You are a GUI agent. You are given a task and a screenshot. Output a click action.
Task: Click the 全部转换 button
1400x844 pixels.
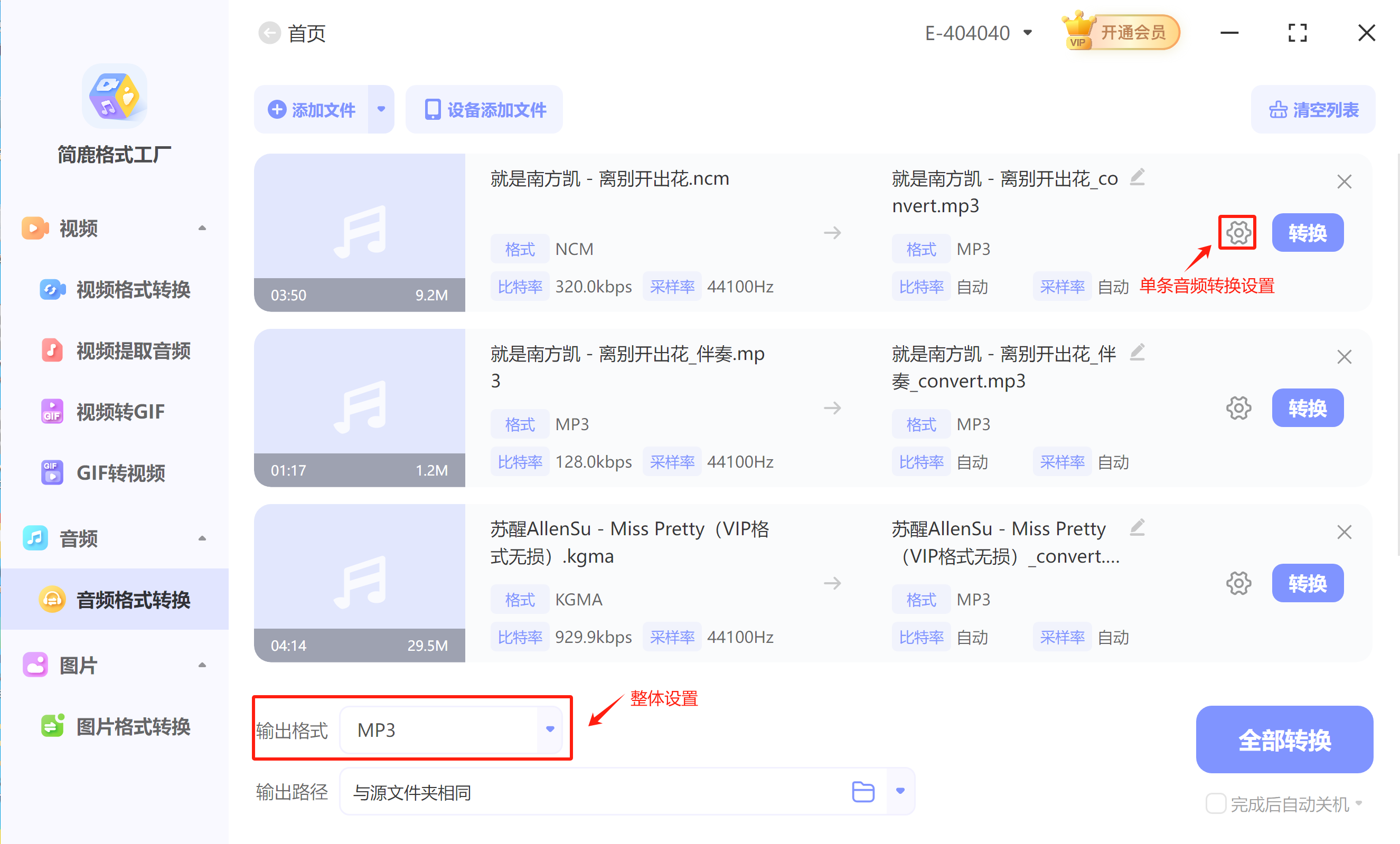pos(1284,739)
